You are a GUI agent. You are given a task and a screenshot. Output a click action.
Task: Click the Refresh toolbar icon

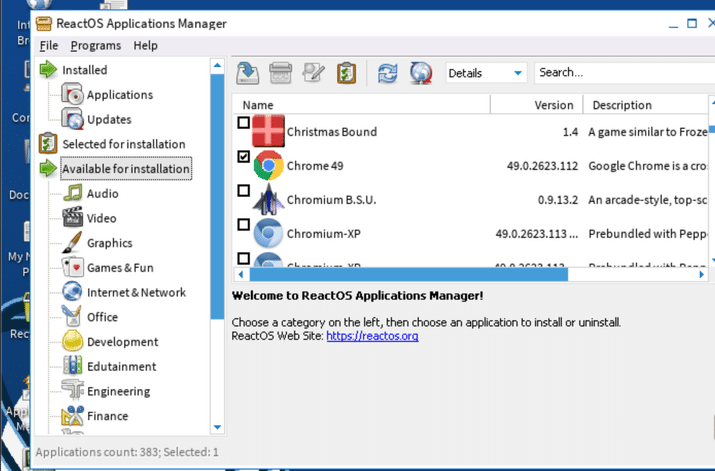[x=387, y=73]
